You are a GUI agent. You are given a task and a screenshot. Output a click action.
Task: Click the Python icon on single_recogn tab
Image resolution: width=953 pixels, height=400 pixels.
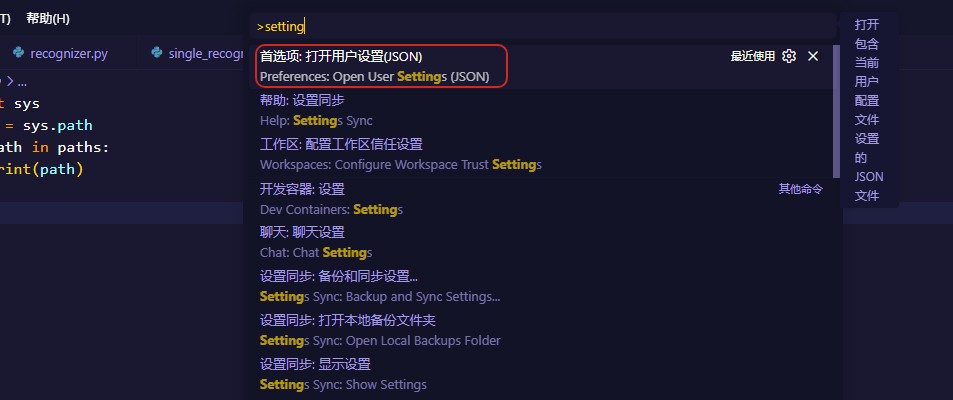coord(157,53)
